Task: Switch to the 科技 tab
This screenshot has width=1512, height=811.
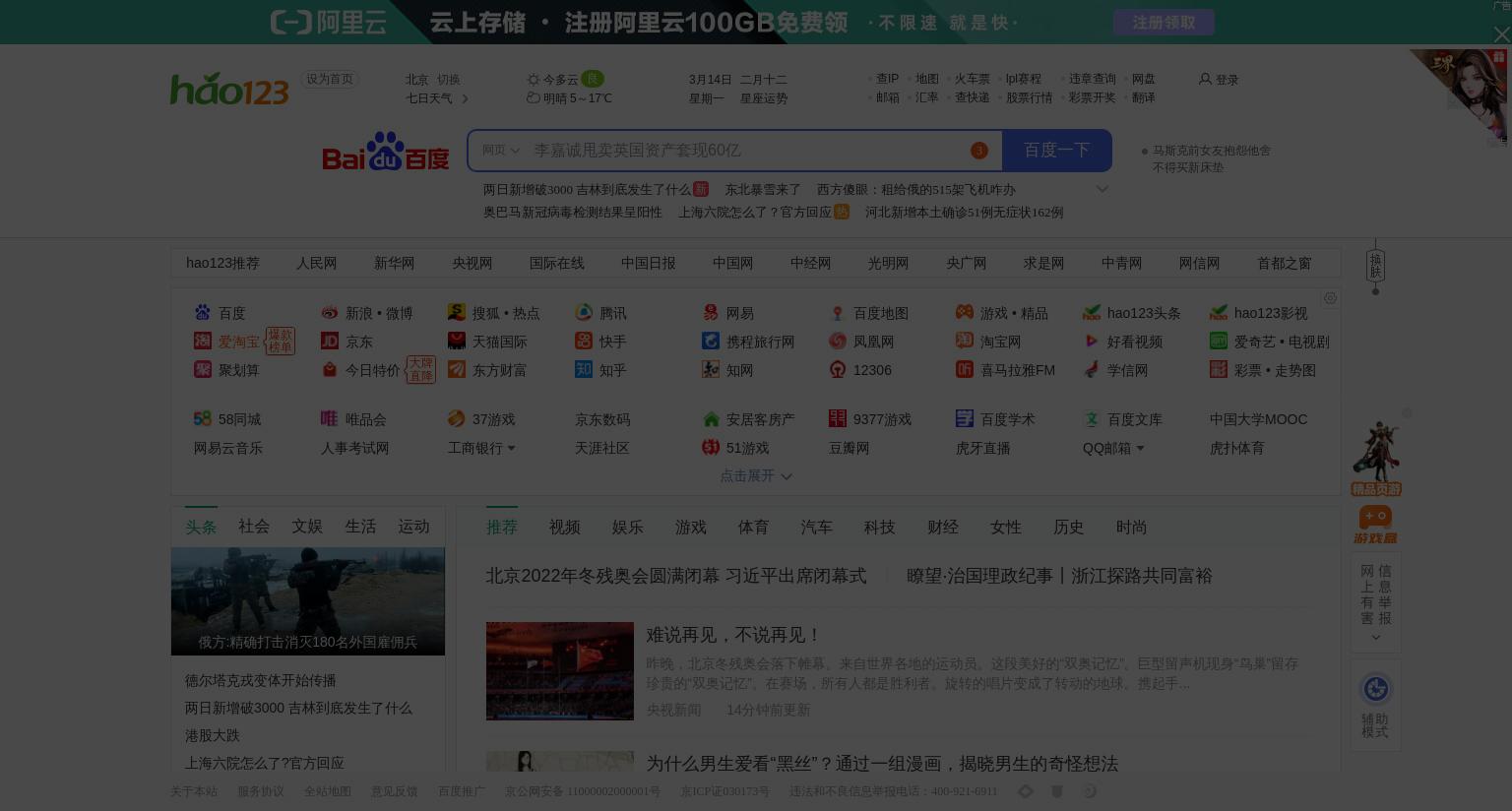Action: click(880, 528)
